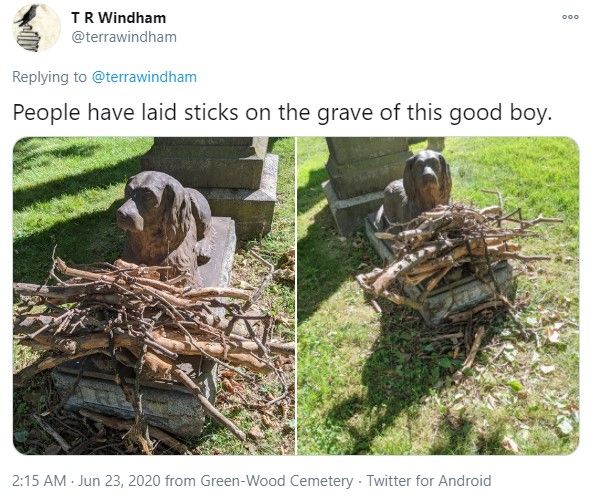Click the words 'good boy' in tweet

coord(500,113)
